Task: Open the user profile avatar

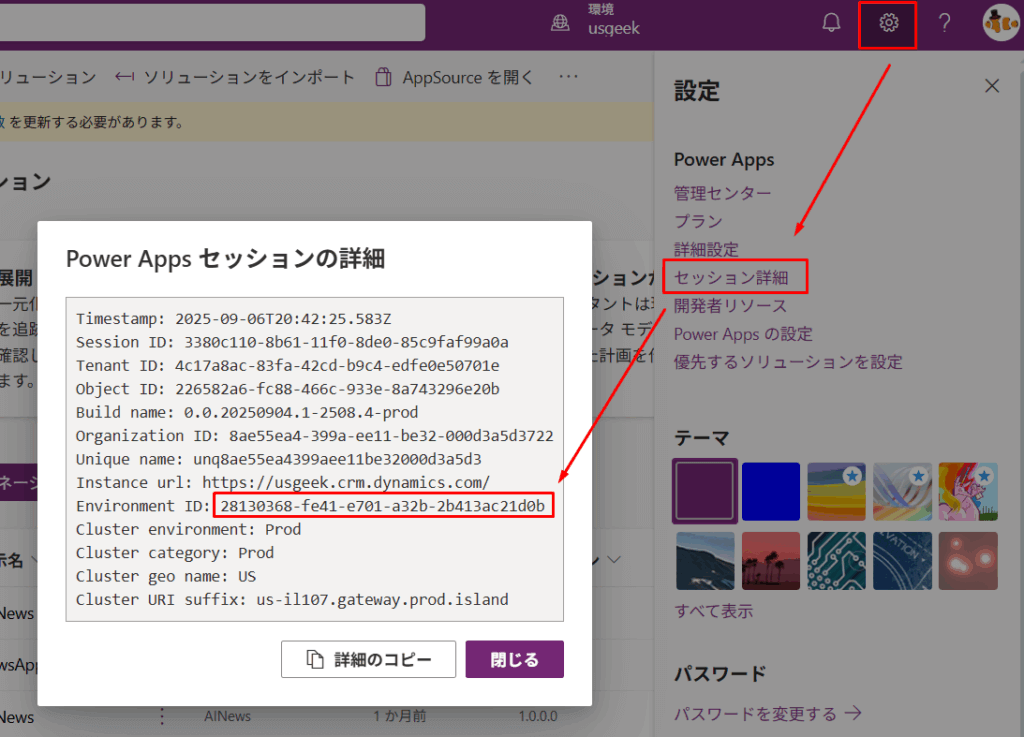Action: tap(999, 23)
